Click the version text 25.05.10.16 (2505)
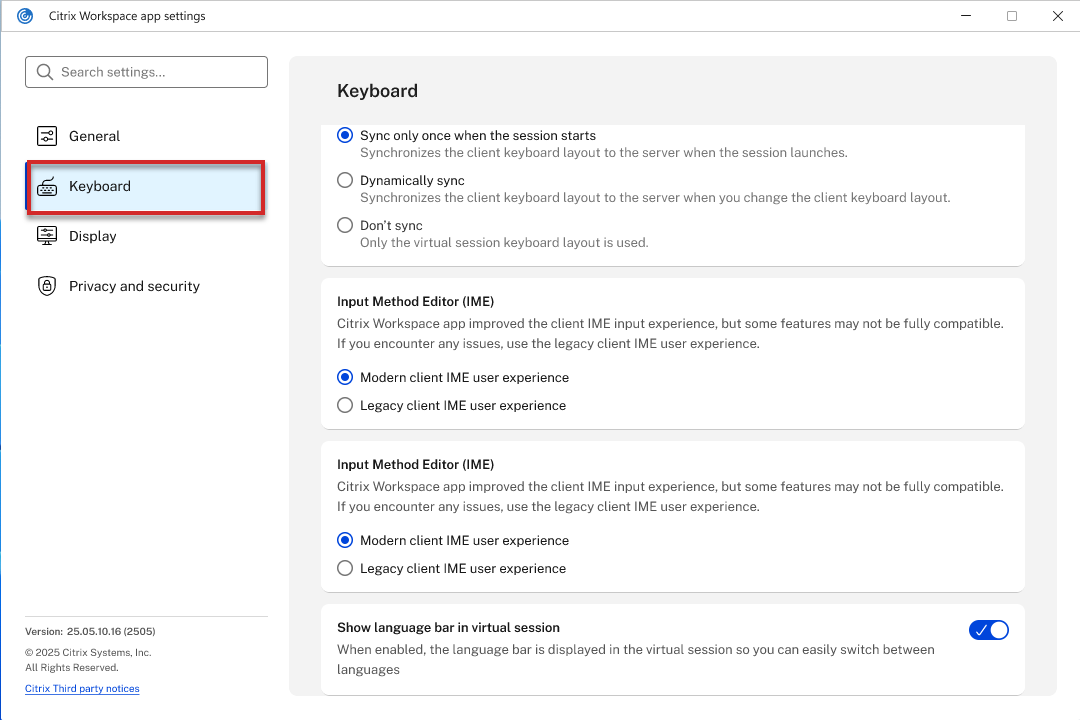The width and height of the screenshot is (1080, 720). point(111,631)
